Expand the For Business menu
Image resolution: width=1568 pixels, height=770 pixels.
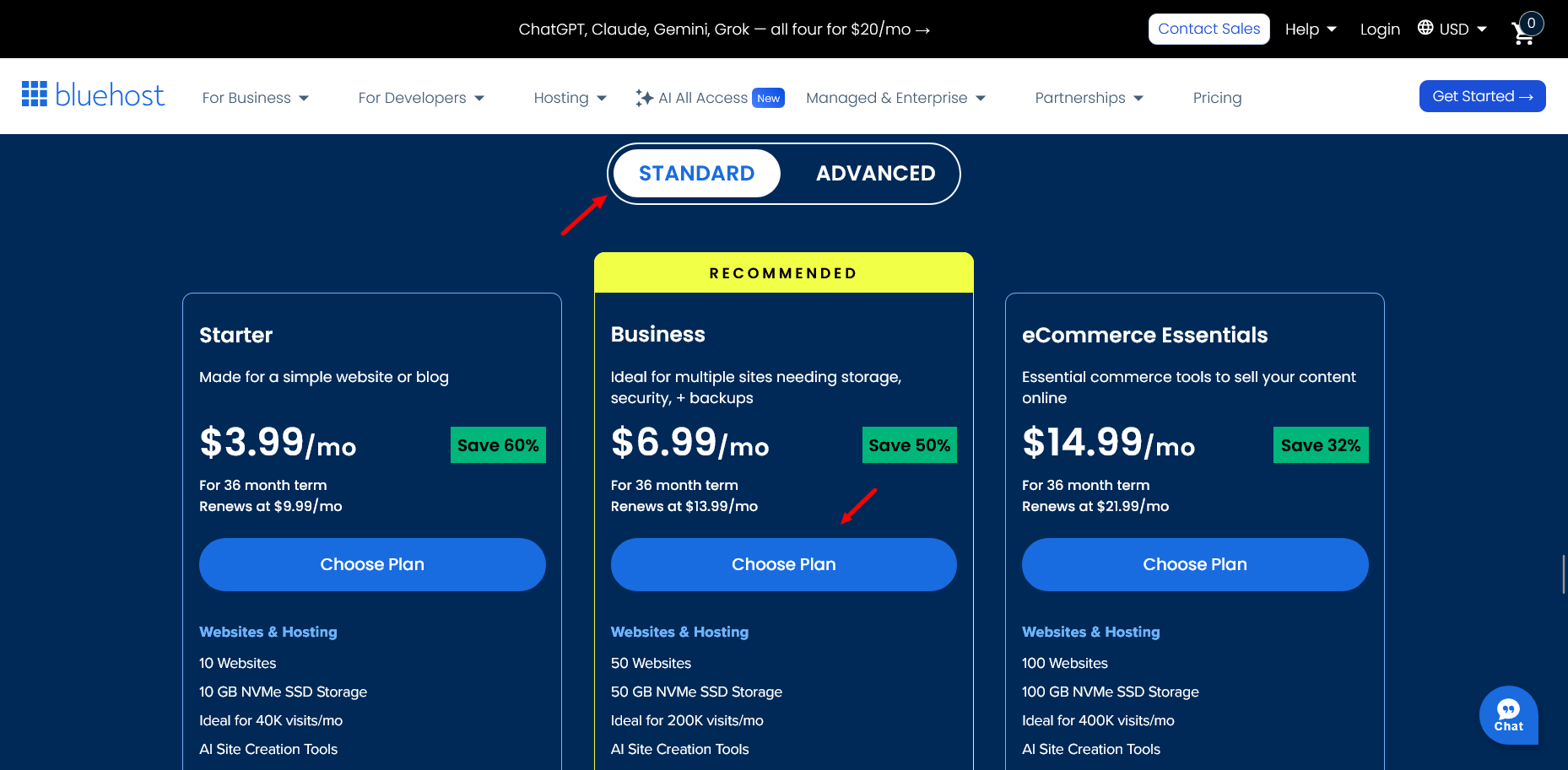(256, 98)
